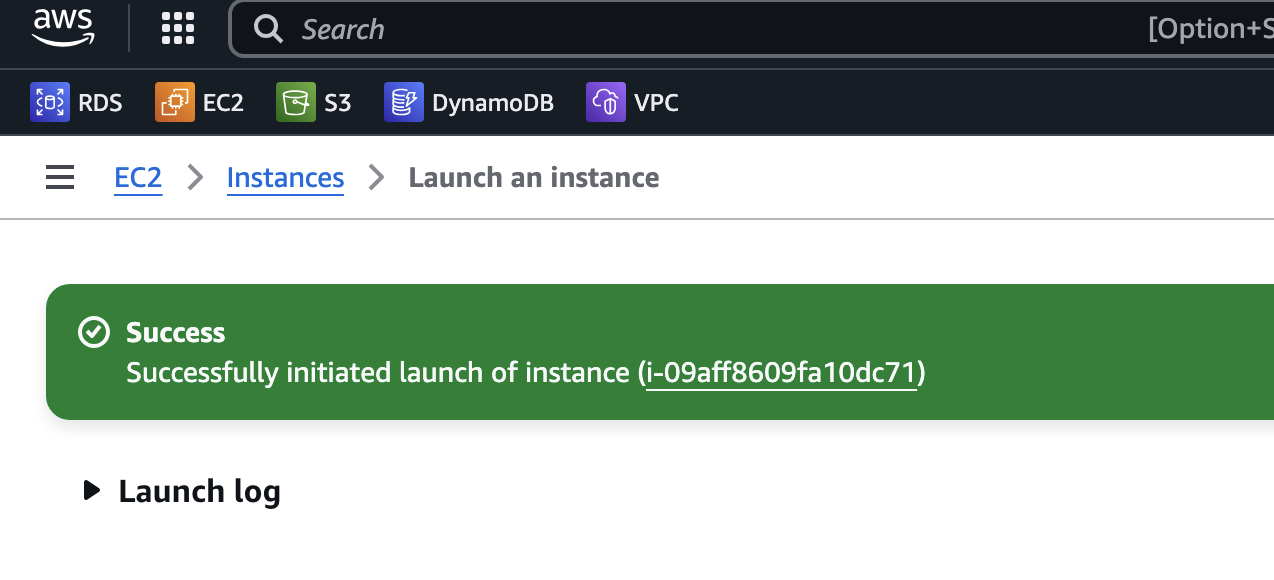Viewport: 1274px width, 580px height.
Task: Click the S3 bucket icon
Action: point(296,102)
